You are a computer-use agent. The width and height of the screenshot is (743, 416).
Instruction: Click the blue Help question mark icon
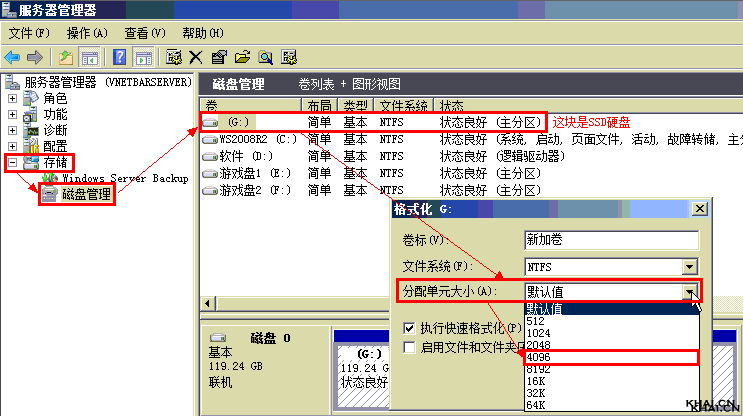[x=120, y=57]
